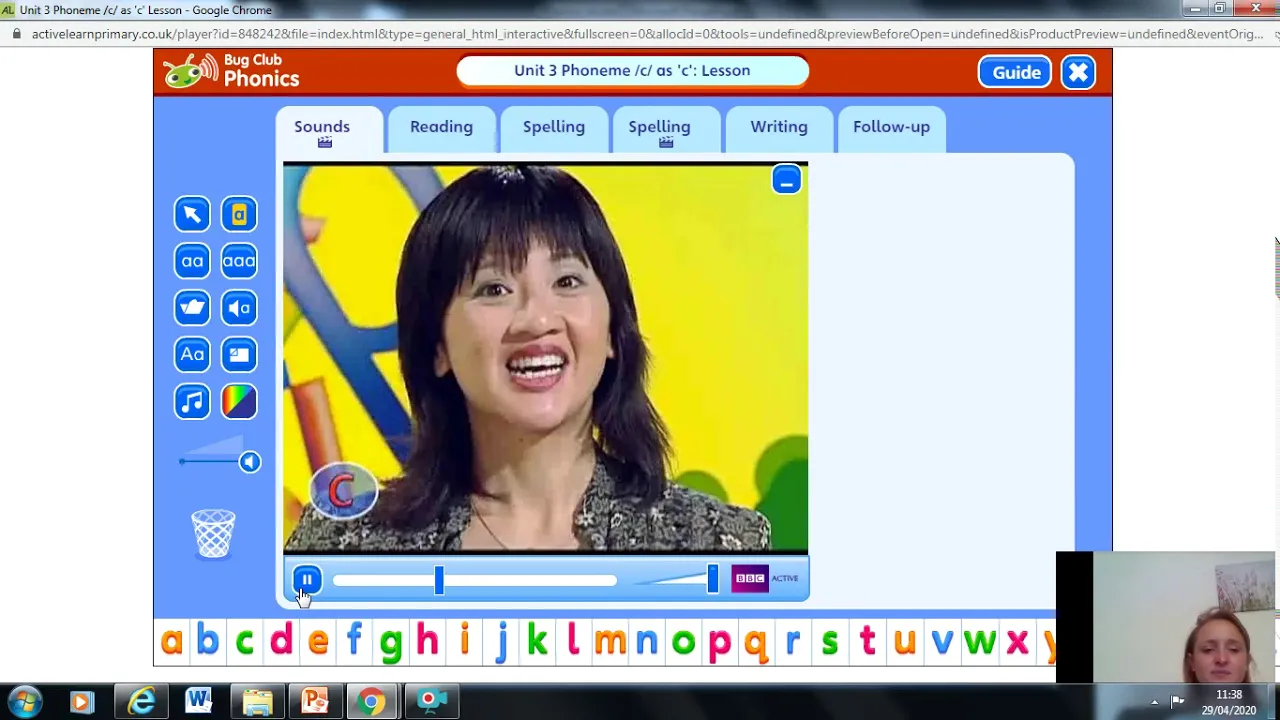Screen dimensions: 1280x720
Task: Open the Spelling tab with video icon
Action: [666, 130]
